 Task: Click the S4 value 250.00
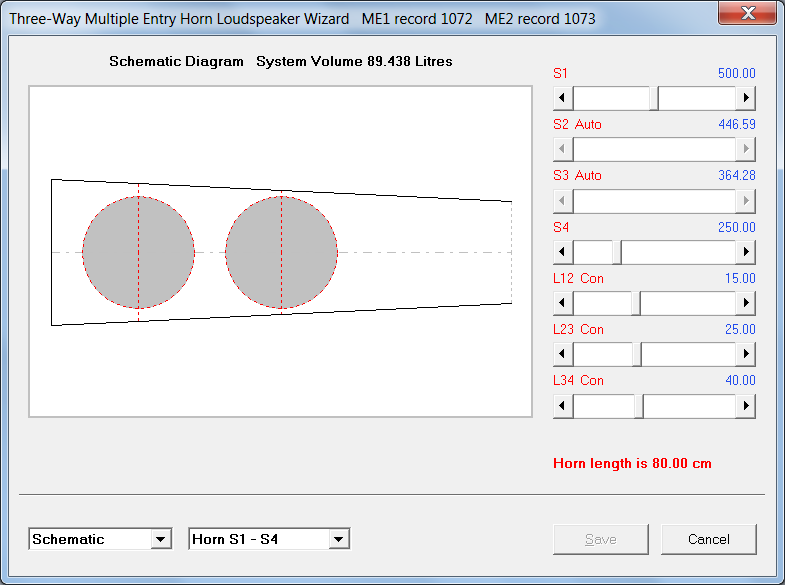tap(736, 227)
